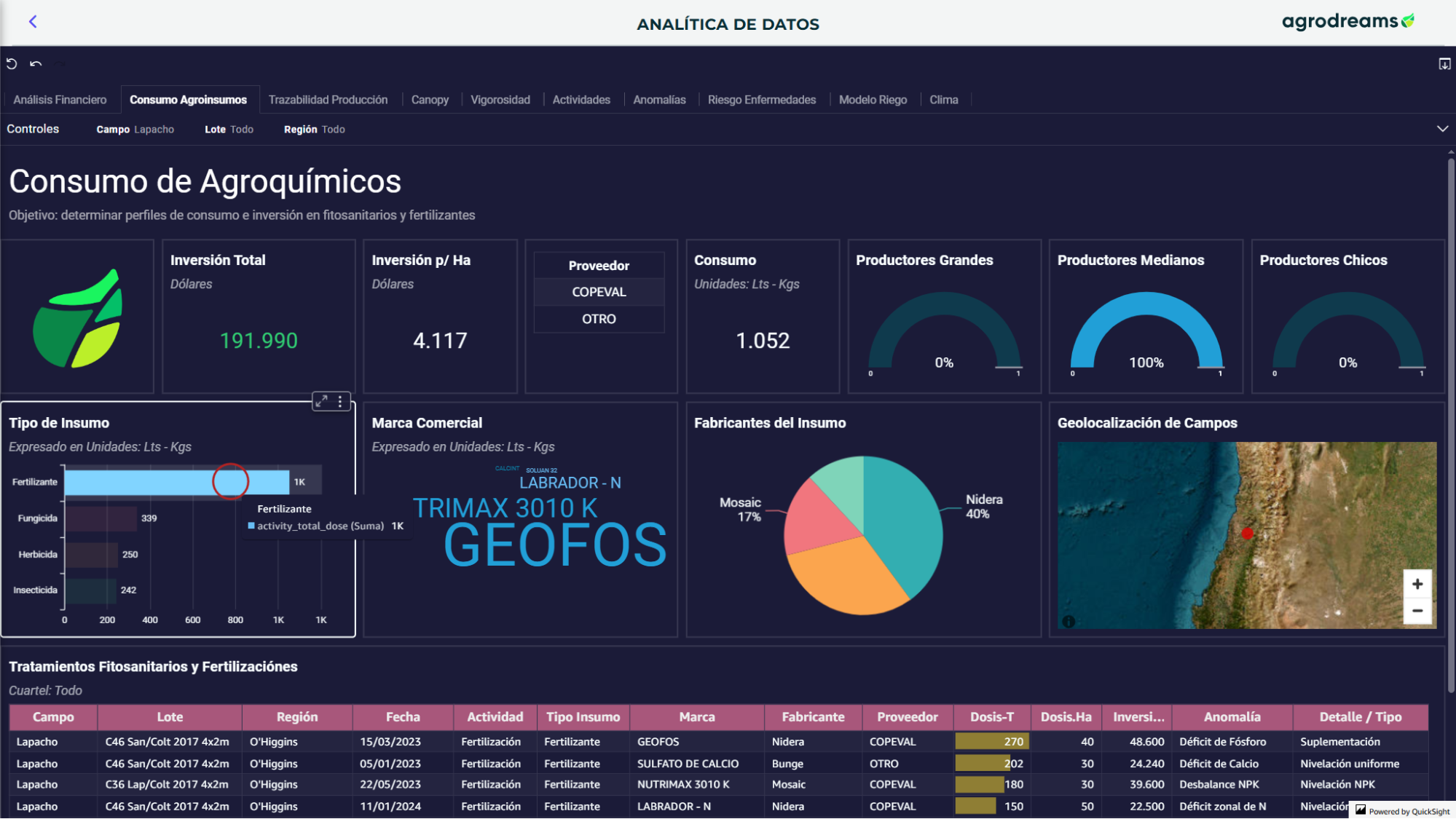Screen dimensions: 1456x819
Task: Click the Herbicida bar in chart
Action: [92, 555]
